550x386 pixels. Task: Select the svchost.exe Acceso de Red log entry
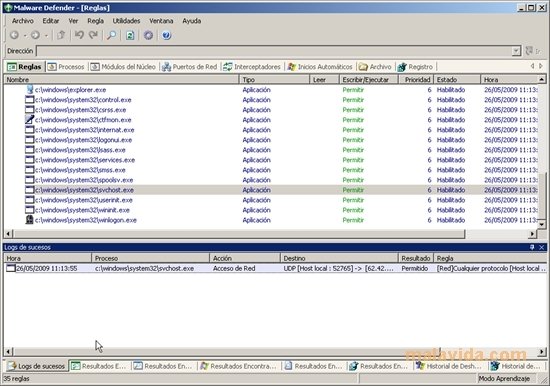point(275,268)
